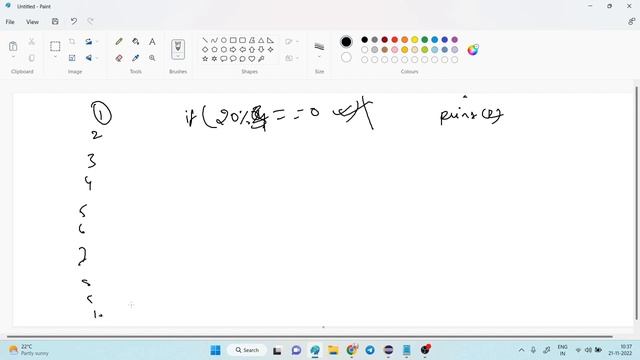The width and height of the screenshot is (640, 360).
Task: Pick the red colour swatch
Action: pyautogui.click(x=395, y=40)
